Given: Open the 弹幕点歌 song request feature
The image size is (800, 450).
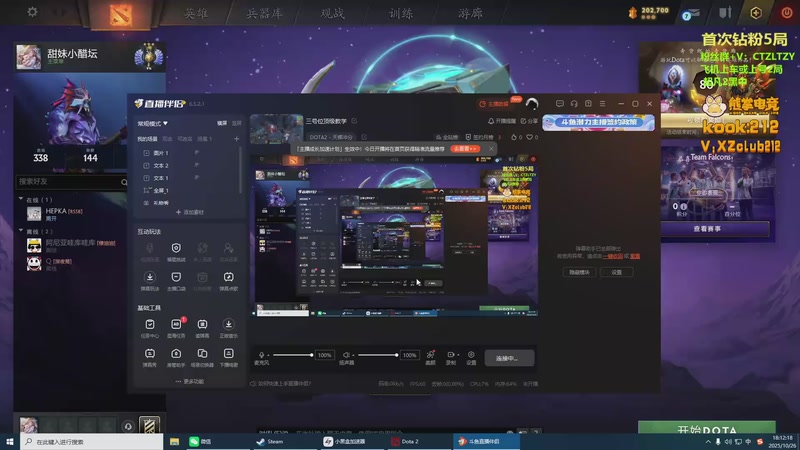Looking at the screenshot, I should pos(229,280).
